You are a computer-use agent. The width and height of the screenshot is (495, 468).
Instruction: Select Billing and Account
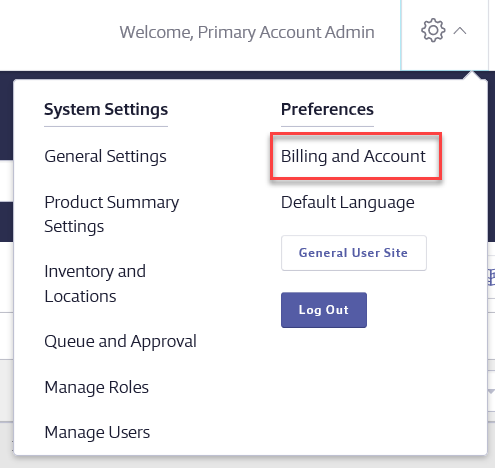tap(353, 156)
